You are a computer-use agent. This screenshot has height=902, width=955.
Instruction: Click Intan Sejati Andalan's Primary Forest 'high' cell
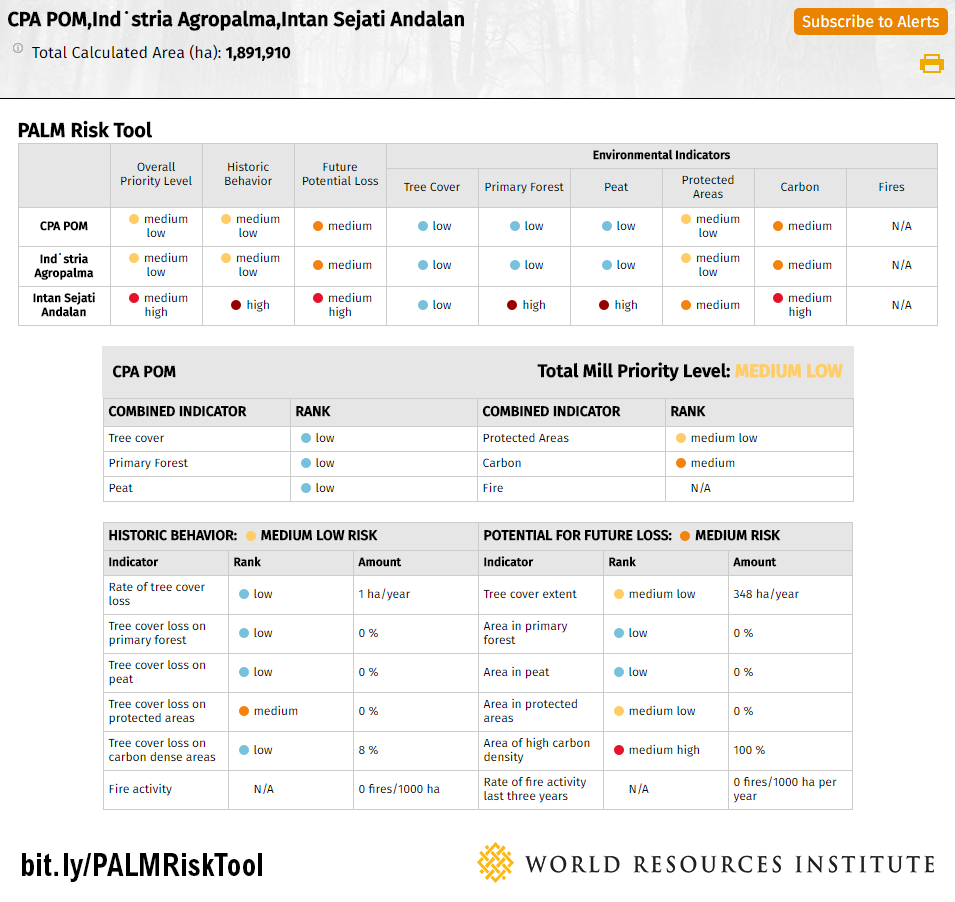[526, 305]
